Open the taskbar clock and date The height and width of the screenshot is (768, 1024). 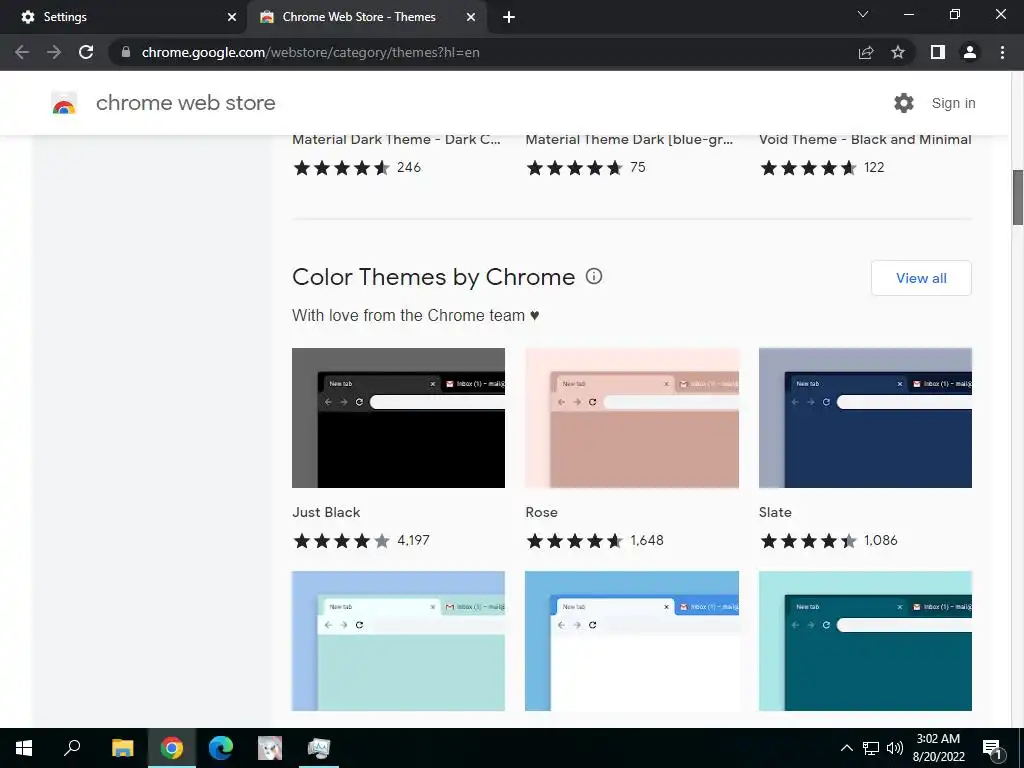click(x=938, y=748)
